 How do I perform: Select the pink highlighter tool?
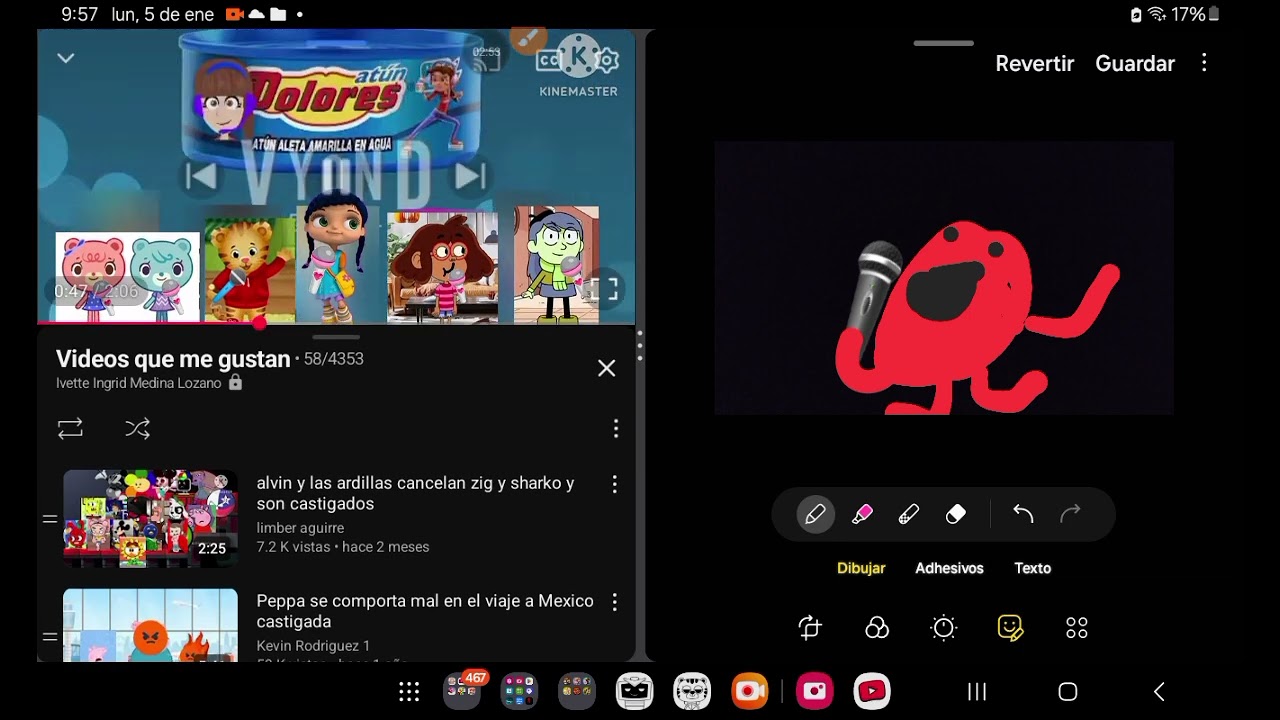[x=862, y=514]
